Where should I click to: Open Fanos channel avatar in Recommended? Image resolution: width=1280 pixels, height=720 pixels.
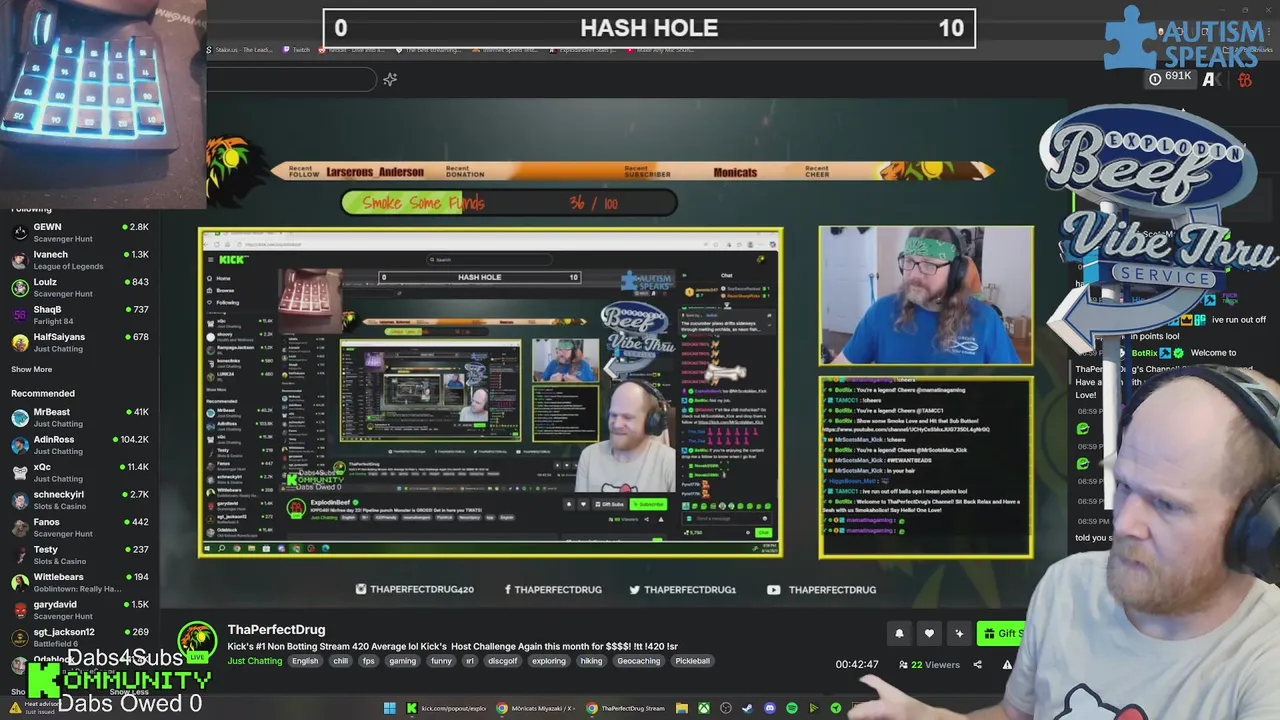[19, 527]
